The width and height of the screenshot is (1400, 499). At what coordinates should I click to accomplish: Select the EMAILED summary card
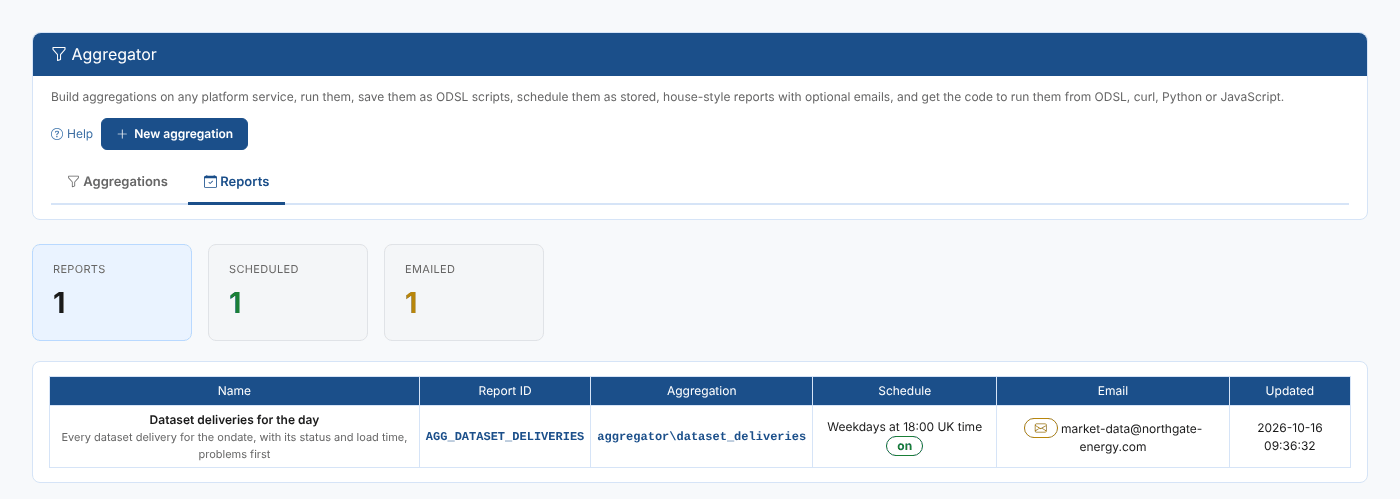464,292
